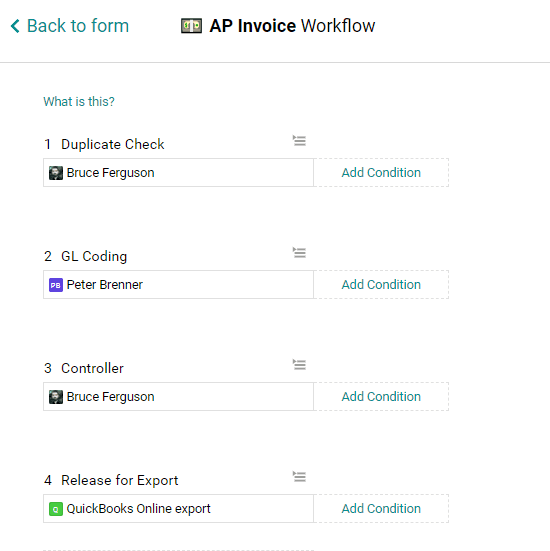550x551 pixels.
Task: Select the QuickBooks Online export field
Action: click(x=178, y=508)
